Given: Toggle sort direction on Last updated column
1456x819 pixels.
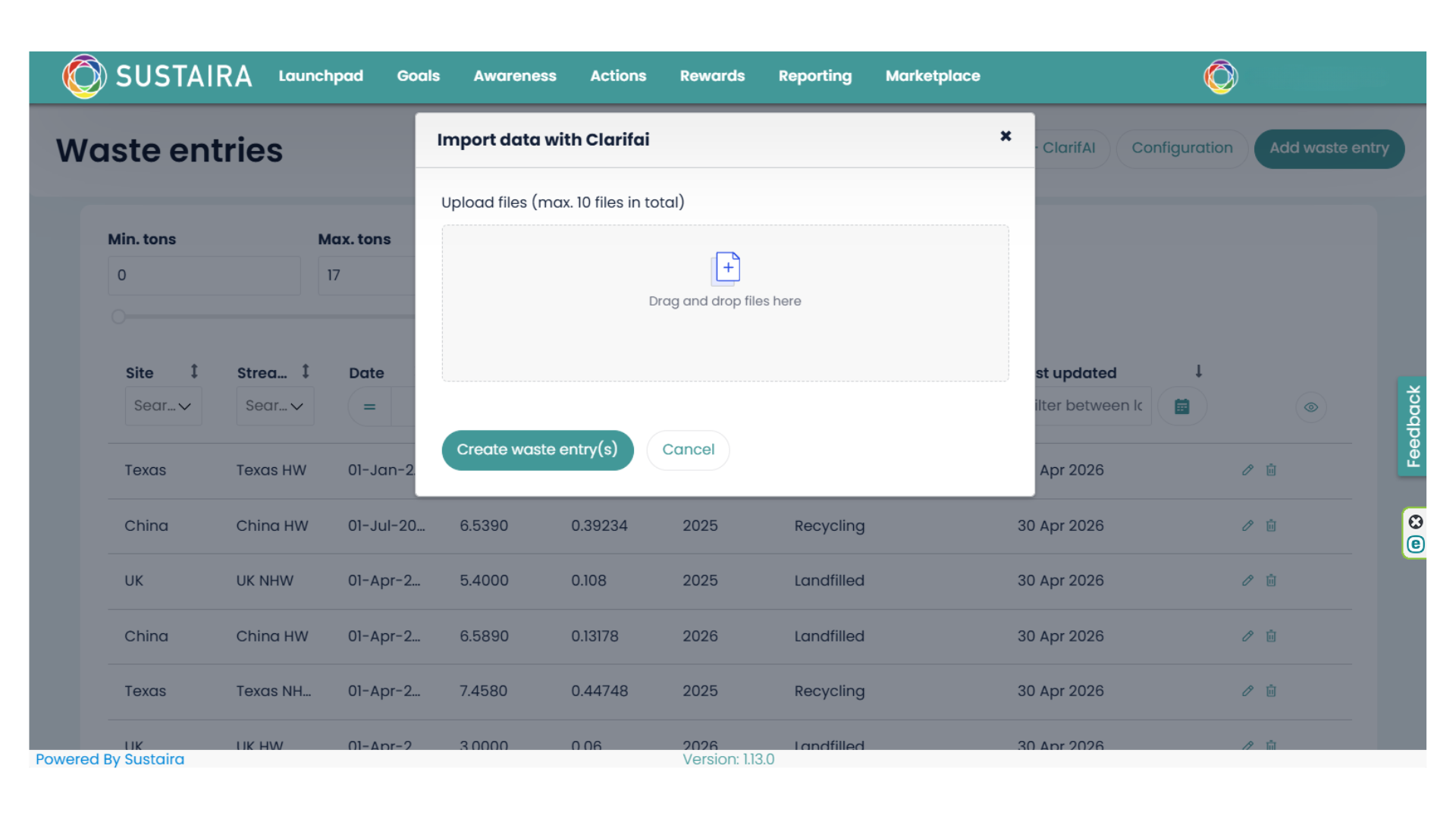Looking at the screenshot, I should pyautogui.click(x=1198, y=372).
